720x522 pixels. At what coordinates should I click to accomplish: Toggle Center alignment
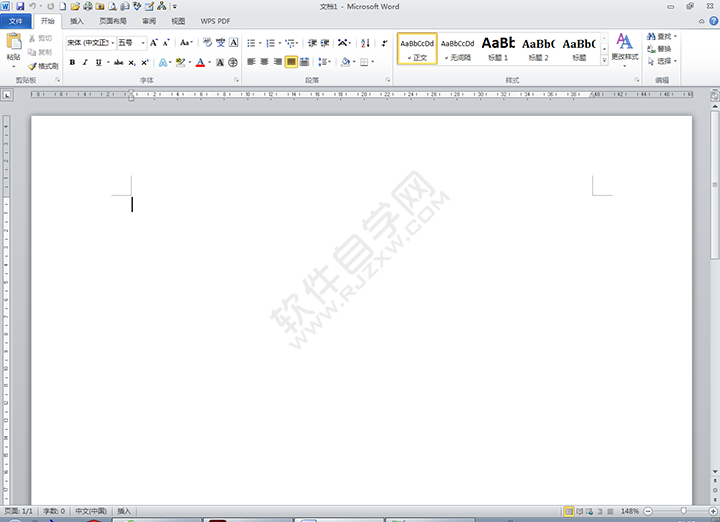pyautogui.click(x=264, y=62)
